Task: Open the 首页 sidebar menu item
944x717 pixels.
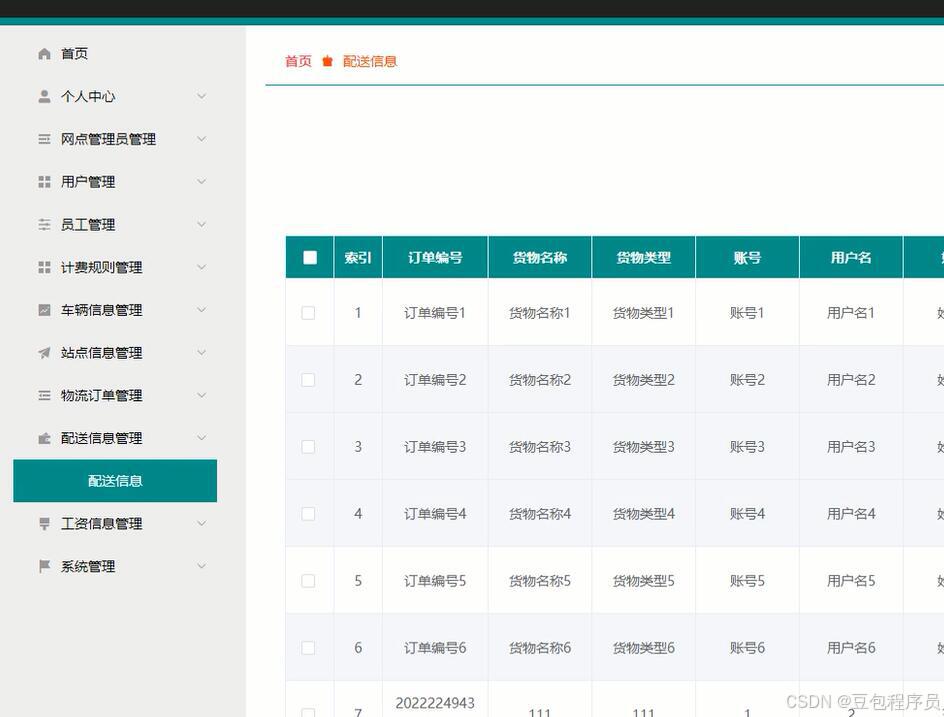Action: pyautogui.click(x=115, y=54)
